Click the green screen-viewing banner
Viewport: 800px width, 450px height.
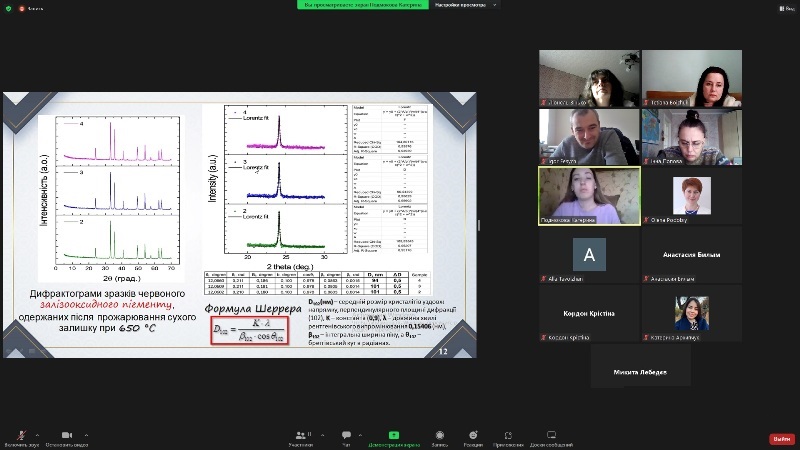click(363, 5)
